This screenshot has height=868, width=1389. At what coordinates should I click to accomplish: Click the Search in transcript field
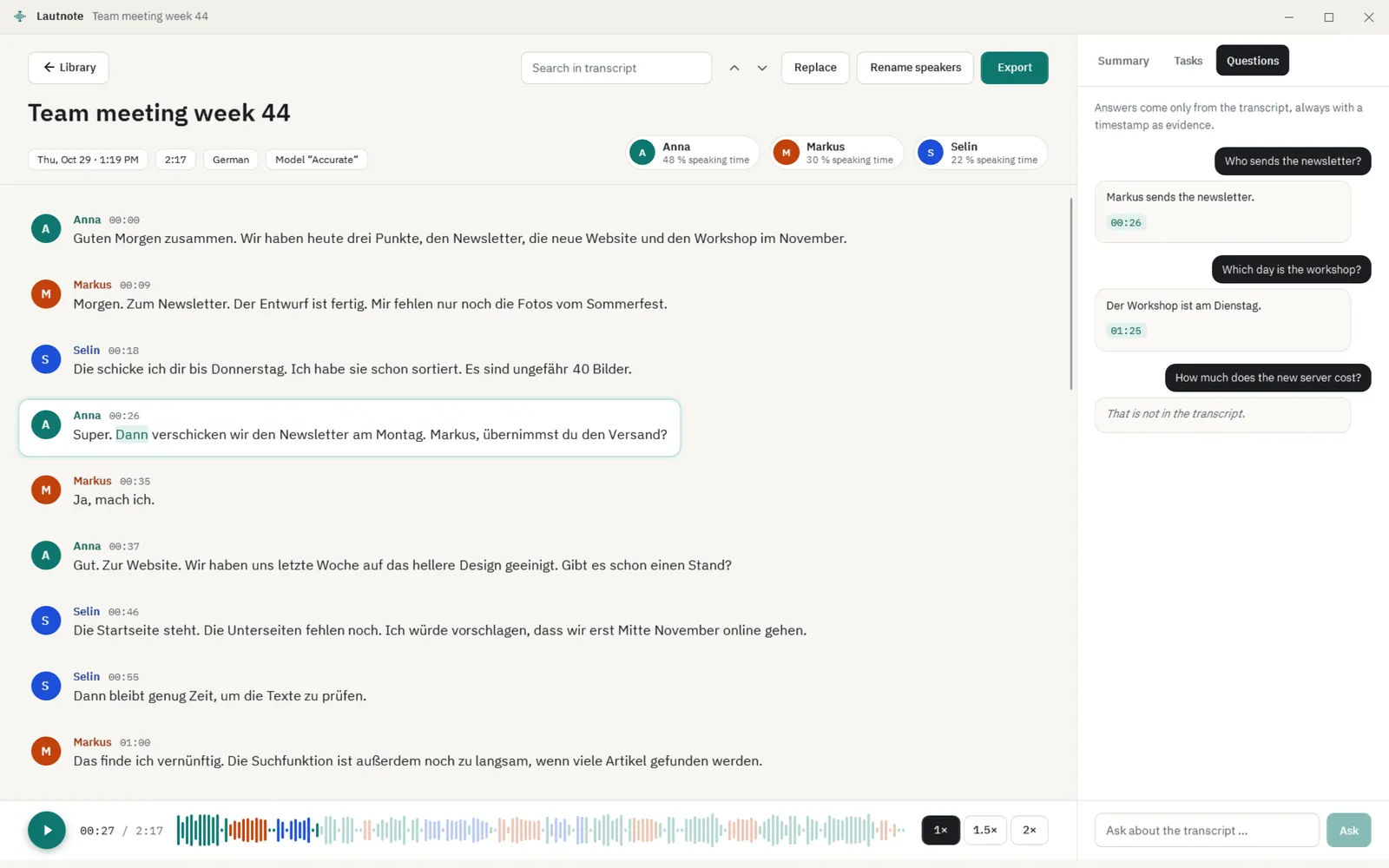point(616,68)
